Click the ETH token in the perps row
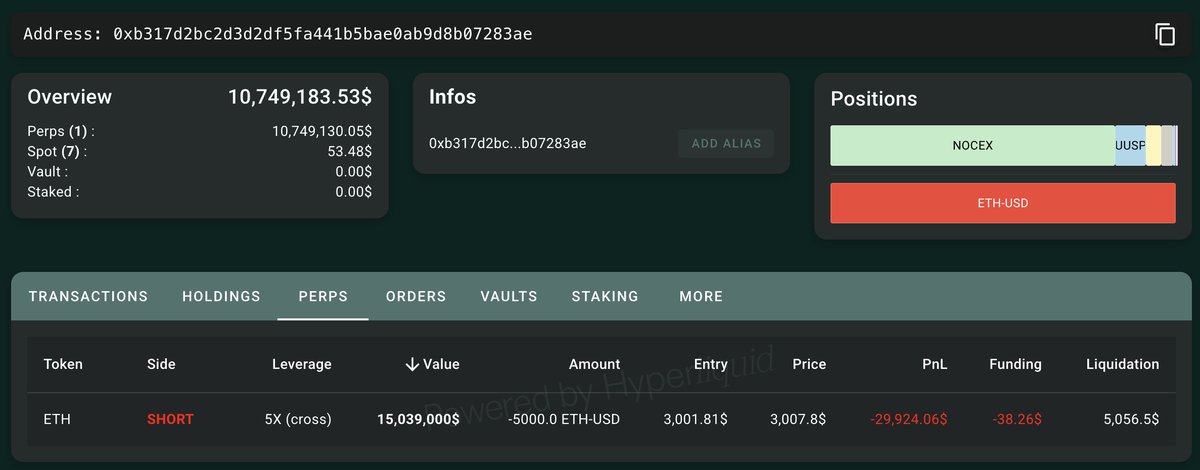This screenshot has height=470, width=1200. (x=56, y=419)
